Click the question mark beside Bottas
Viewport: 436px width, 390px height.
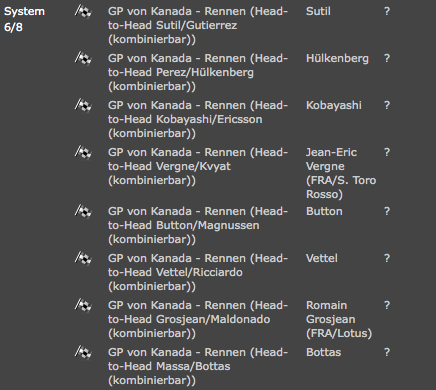pos(387,352)
